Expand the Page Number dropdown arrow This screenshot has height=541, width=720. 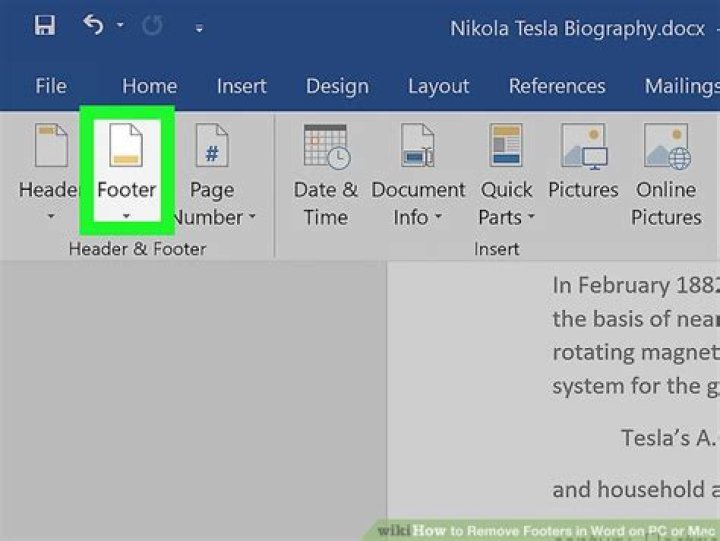click(x=253, y=216)
